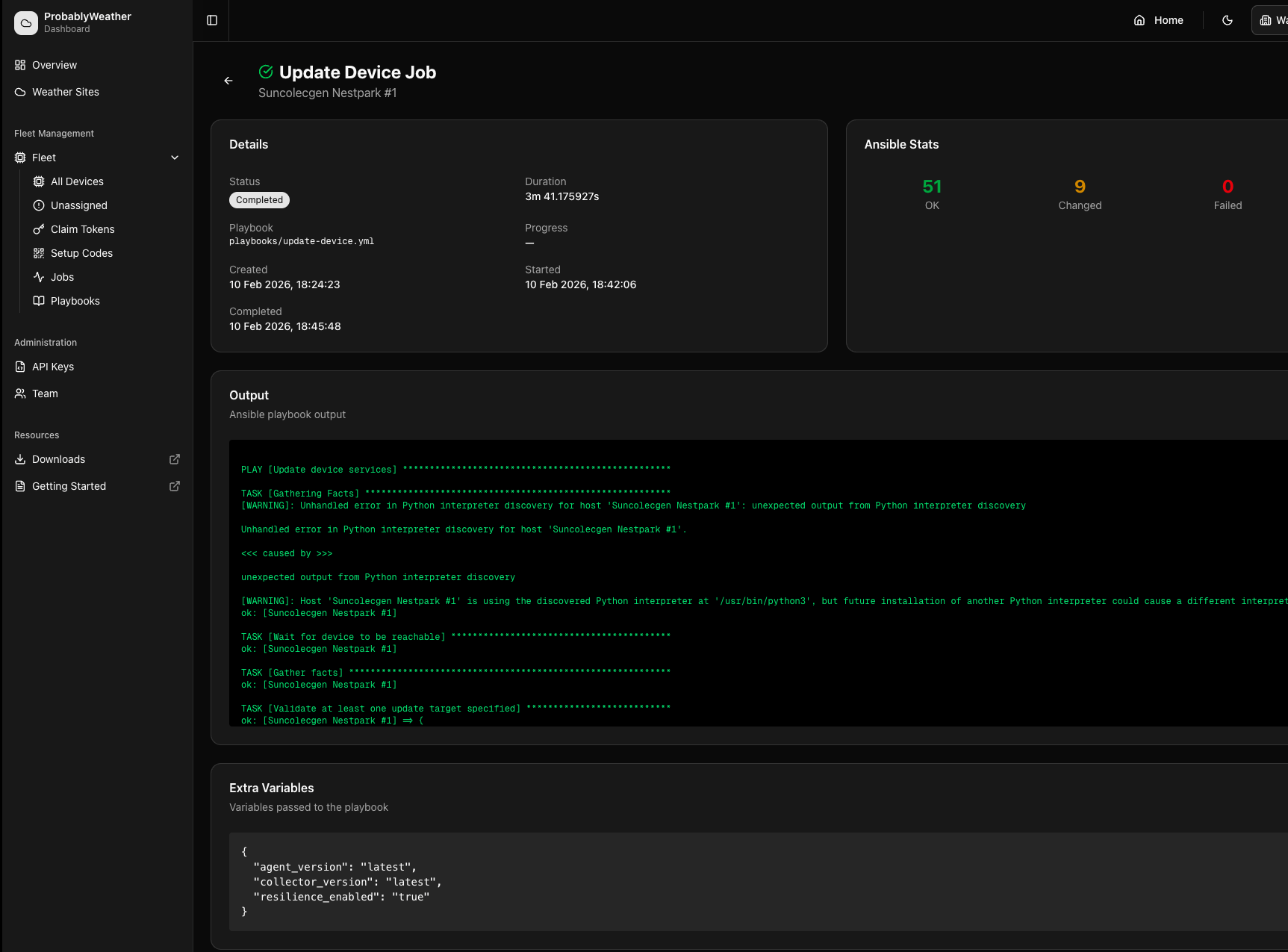Click the green job success checkmark icon
The width and height of the screenshot is (1288, 952).
pyautogui.click(x=266, y=72)
